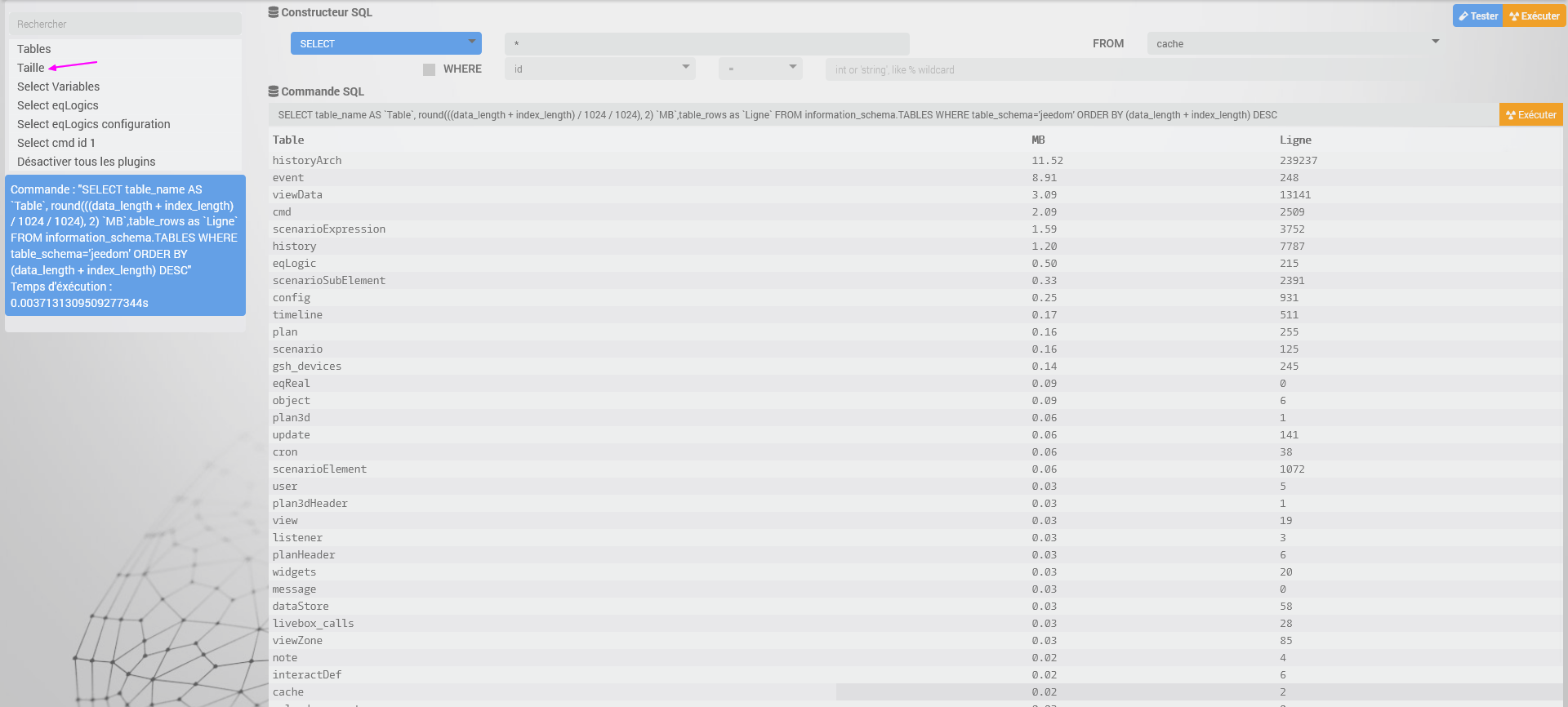Click the viewZone table name cell
Viewport: 1568px width, 707px height.
(297, 641)
